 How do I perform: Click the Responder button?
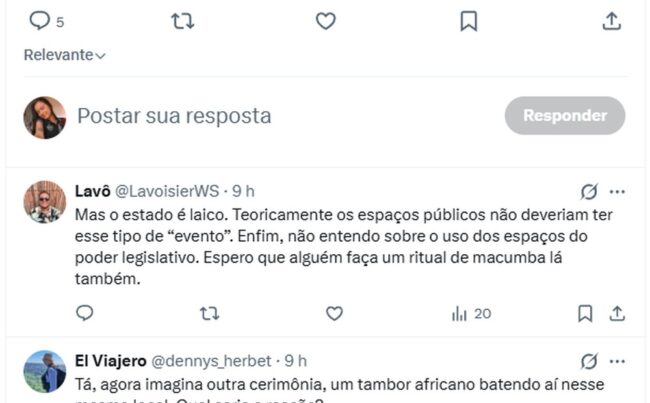[565, 116]
